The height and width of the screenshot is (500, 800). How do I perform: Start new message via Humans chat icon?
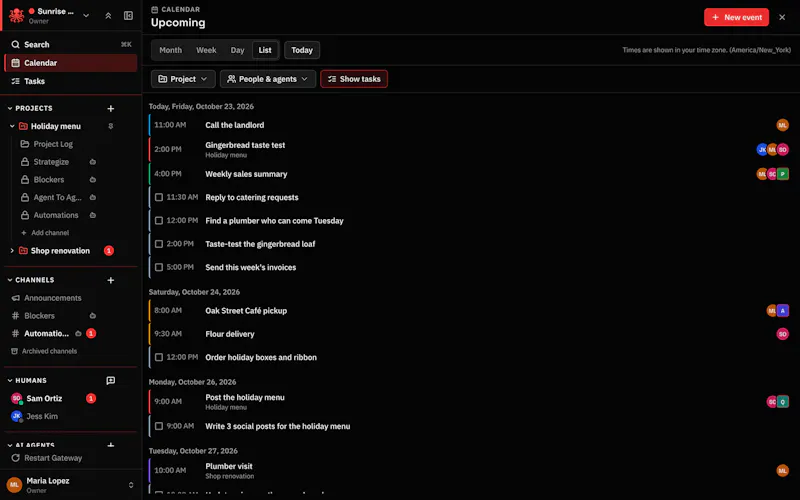111,381
